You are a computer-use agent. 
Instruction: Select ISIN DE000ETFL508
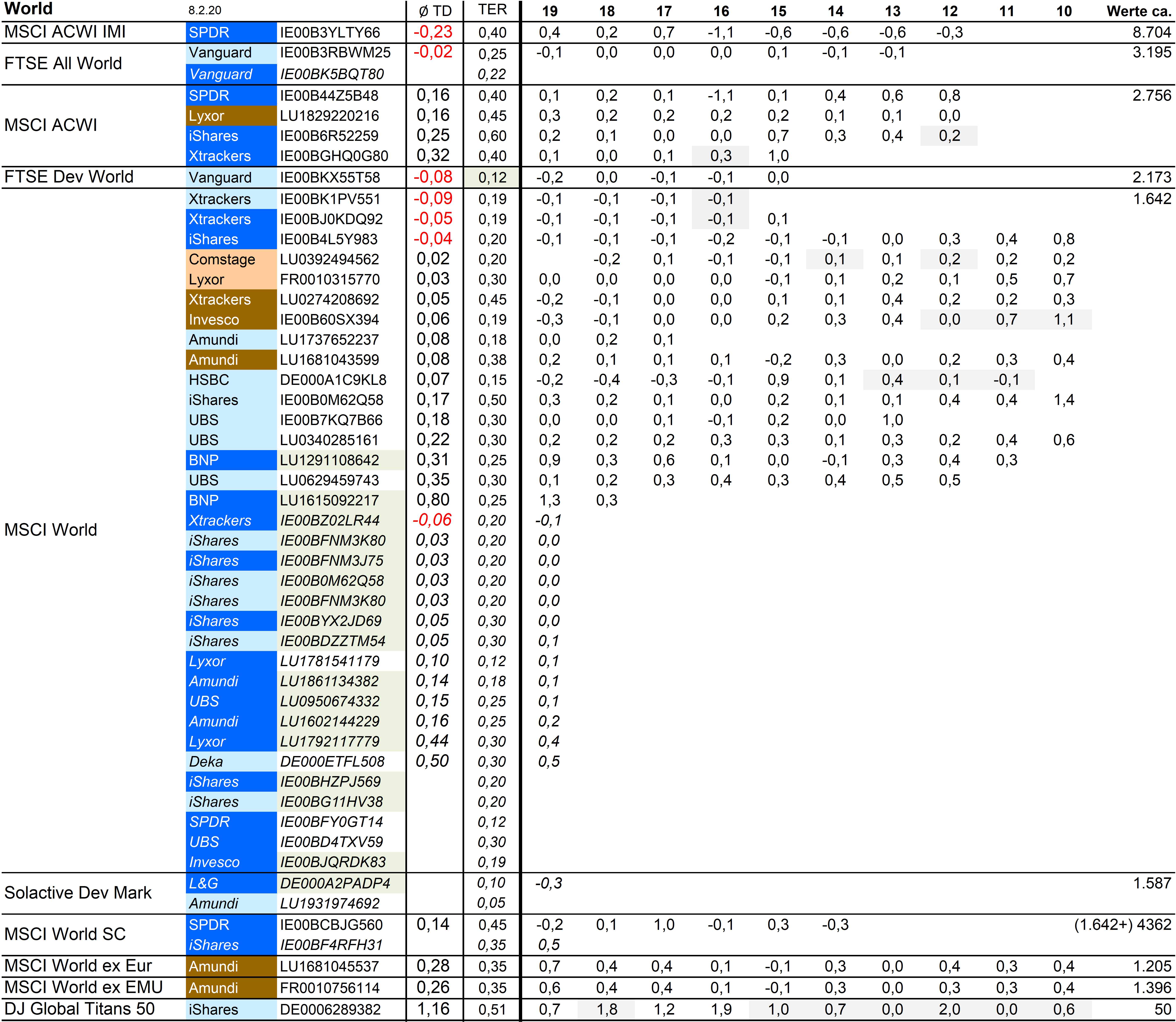pyautogui.click(x=332, y=762)
